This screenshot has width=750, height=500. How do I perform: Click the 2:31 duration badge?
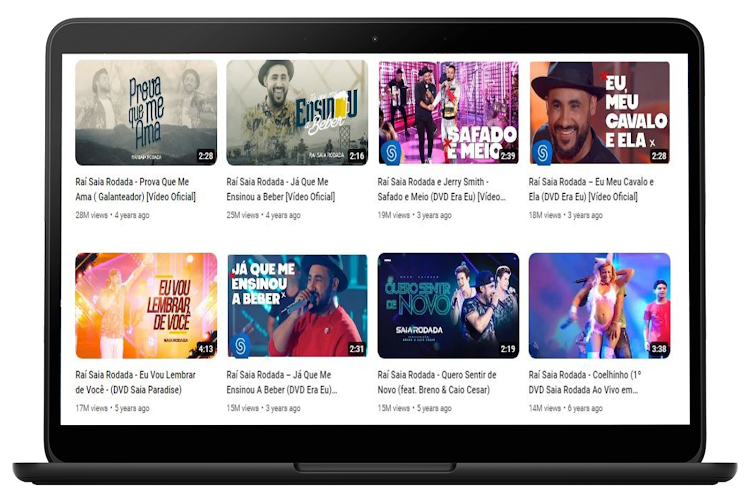357,349
